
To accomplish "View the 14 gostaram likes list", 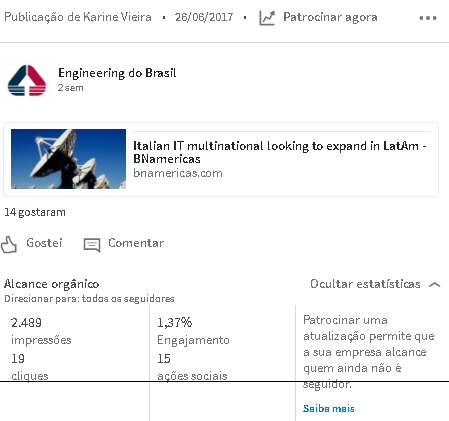I will click(35, 212).
